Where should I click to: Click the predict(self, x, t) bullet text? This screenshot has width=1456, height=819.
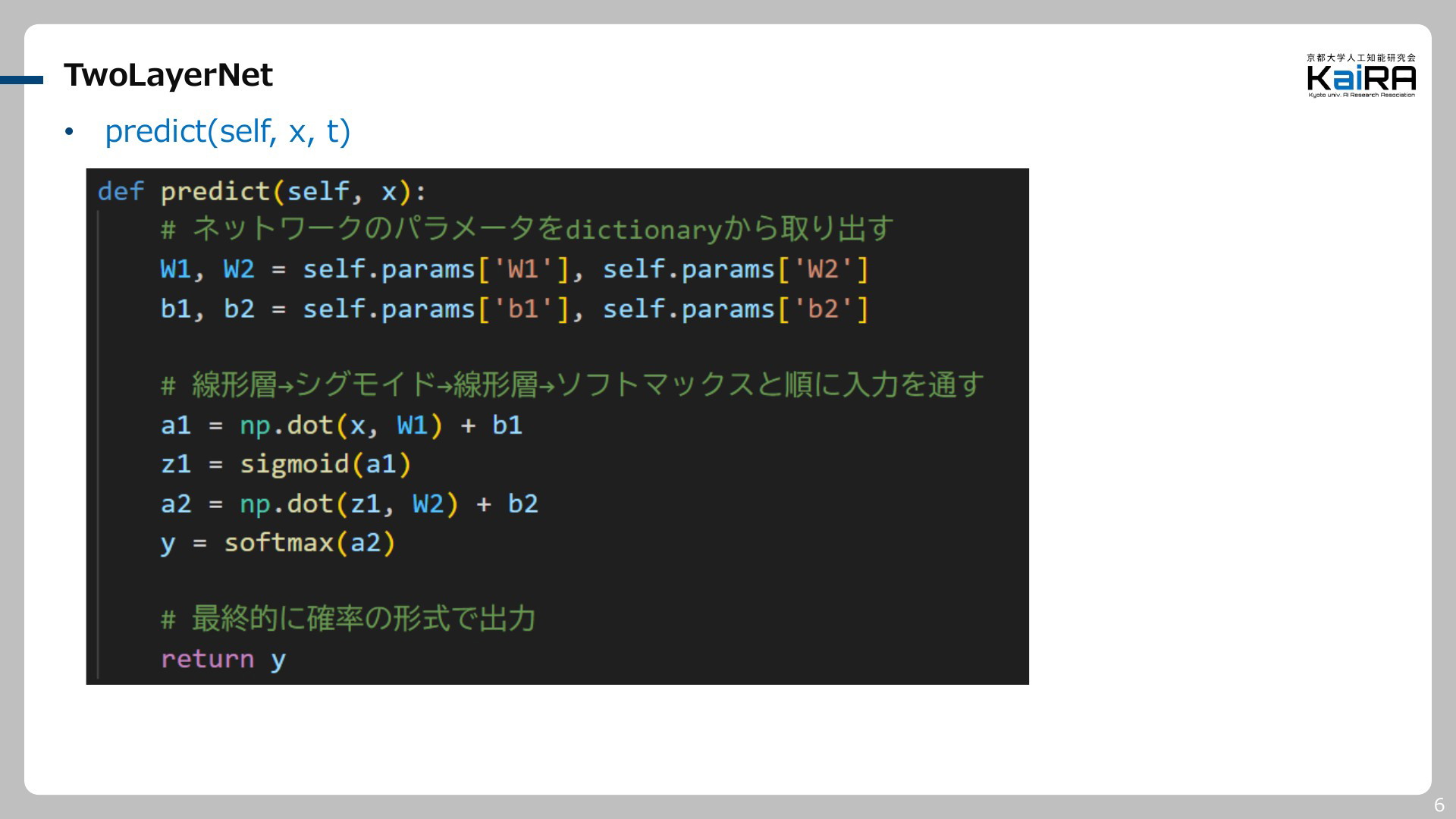(x=227, y=131)
